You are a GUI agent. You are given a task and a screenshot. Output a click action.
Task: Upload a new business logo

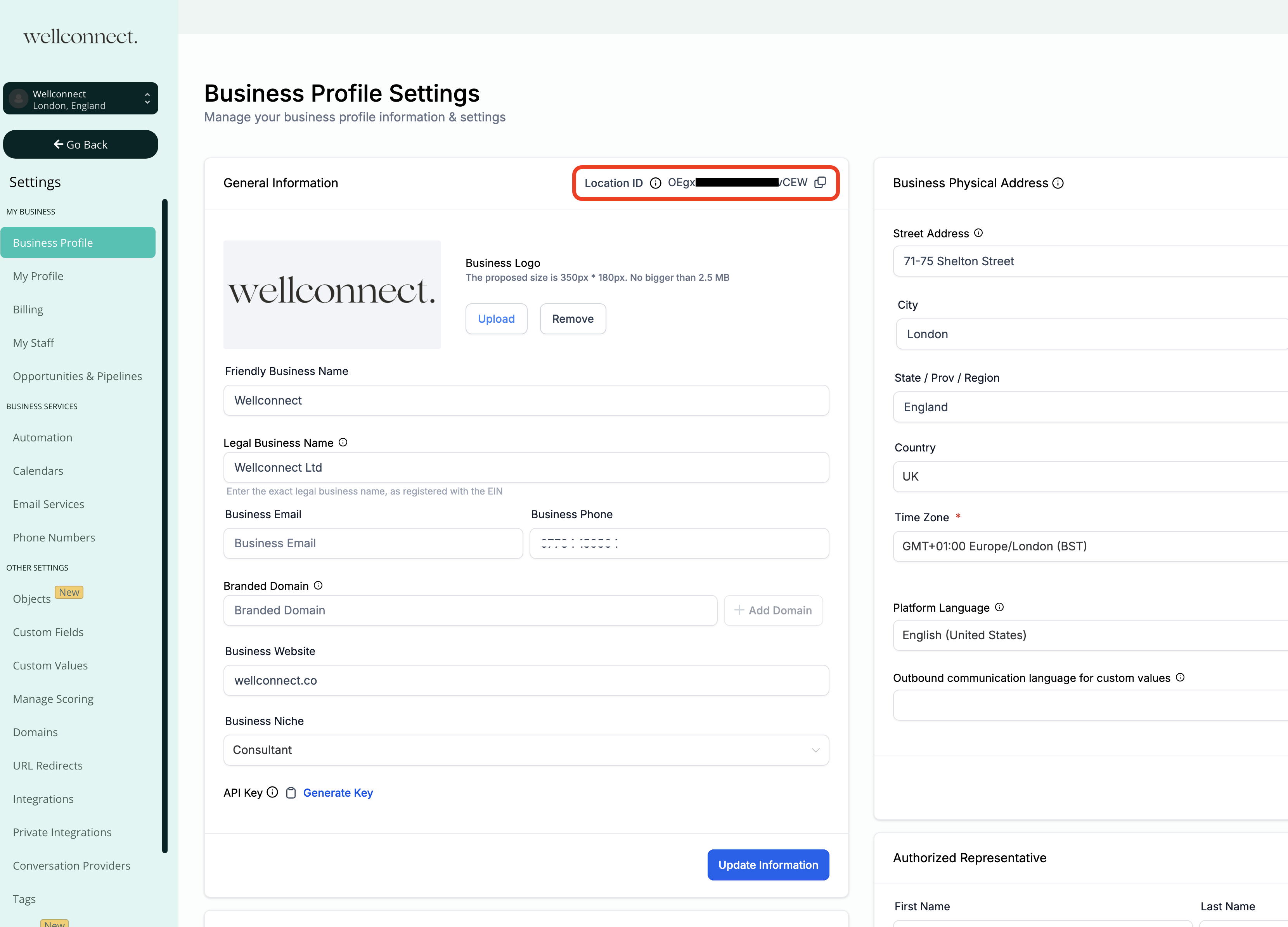(x=496, y=318)
